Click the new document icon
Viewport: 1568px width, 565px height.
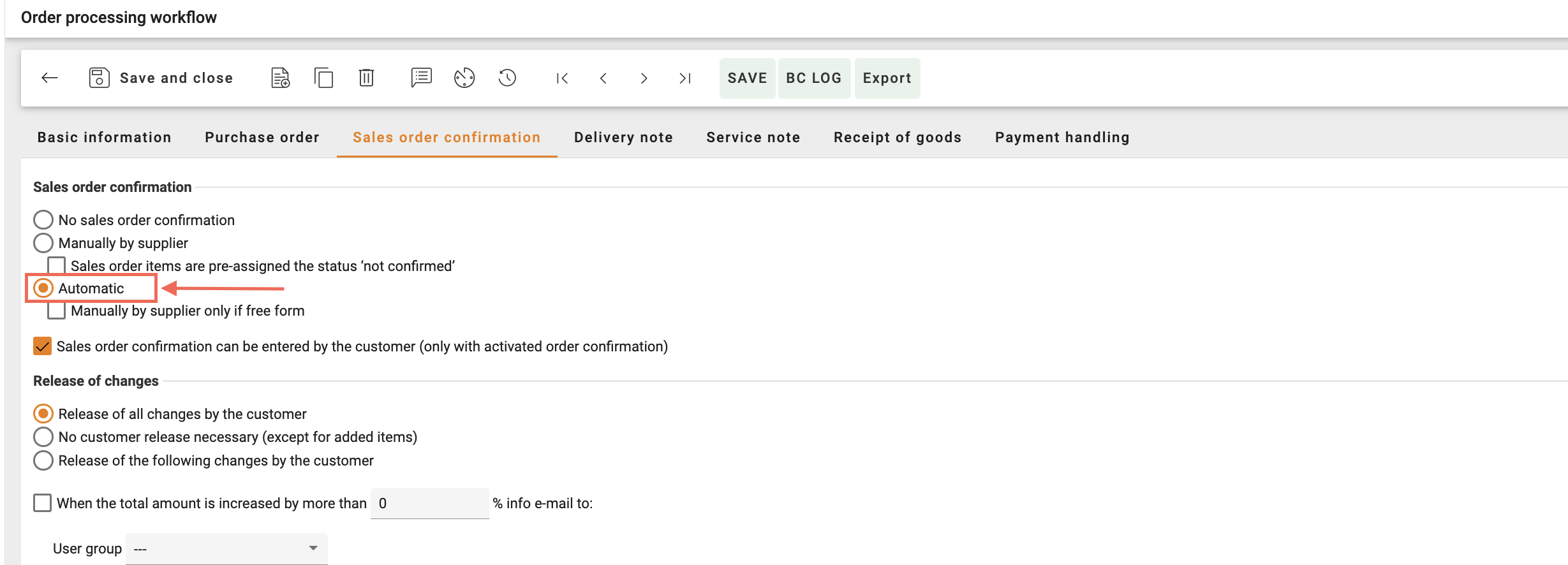(280, 78)
